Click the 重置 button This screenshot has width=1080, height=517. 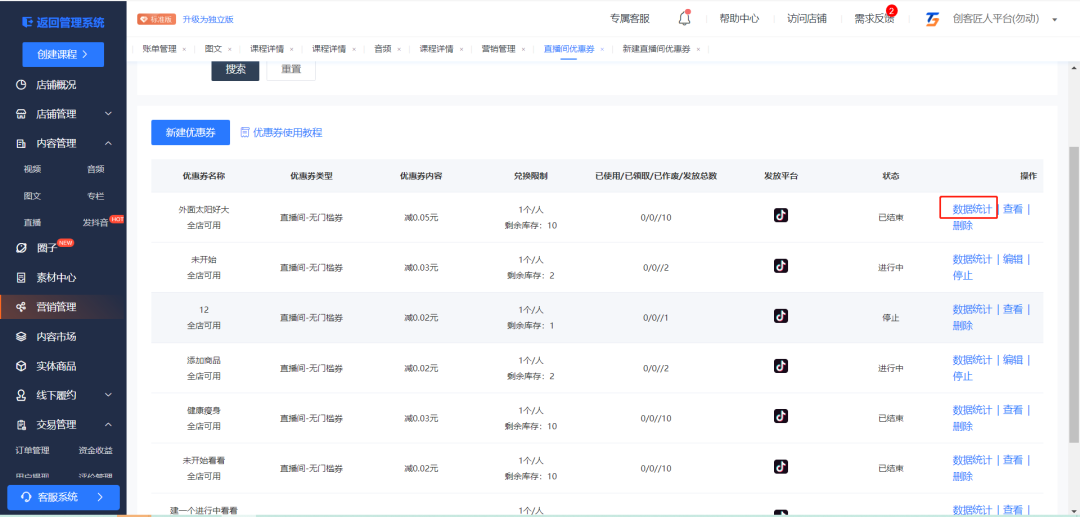click(x=291, y=70)
